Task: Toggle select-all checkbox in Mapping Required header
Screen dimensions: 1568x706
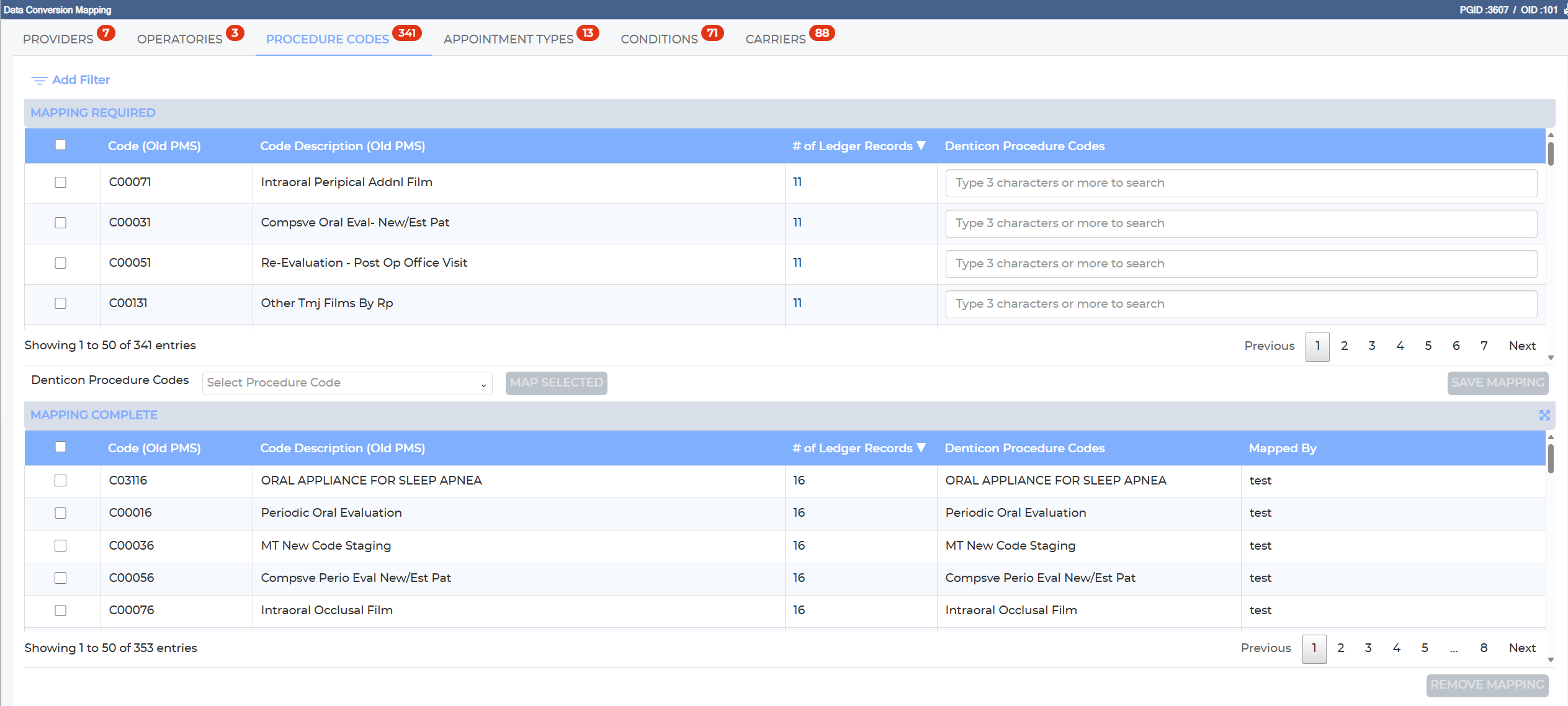Action: pyautogui.click(x=60, y=145)
